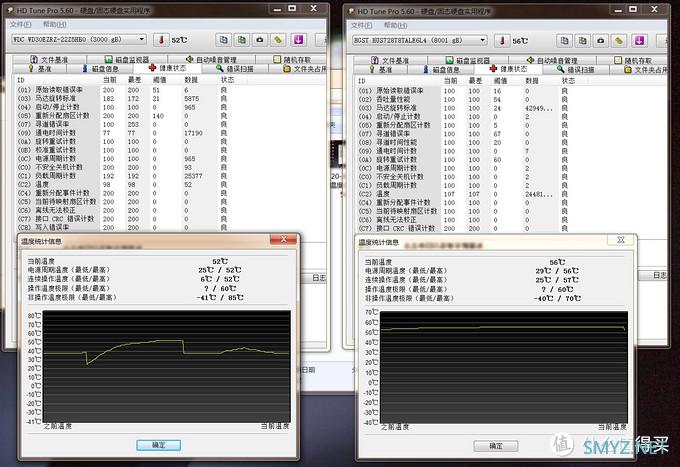Open 文件(F) menu in right HD Tune window

[362, 25]
